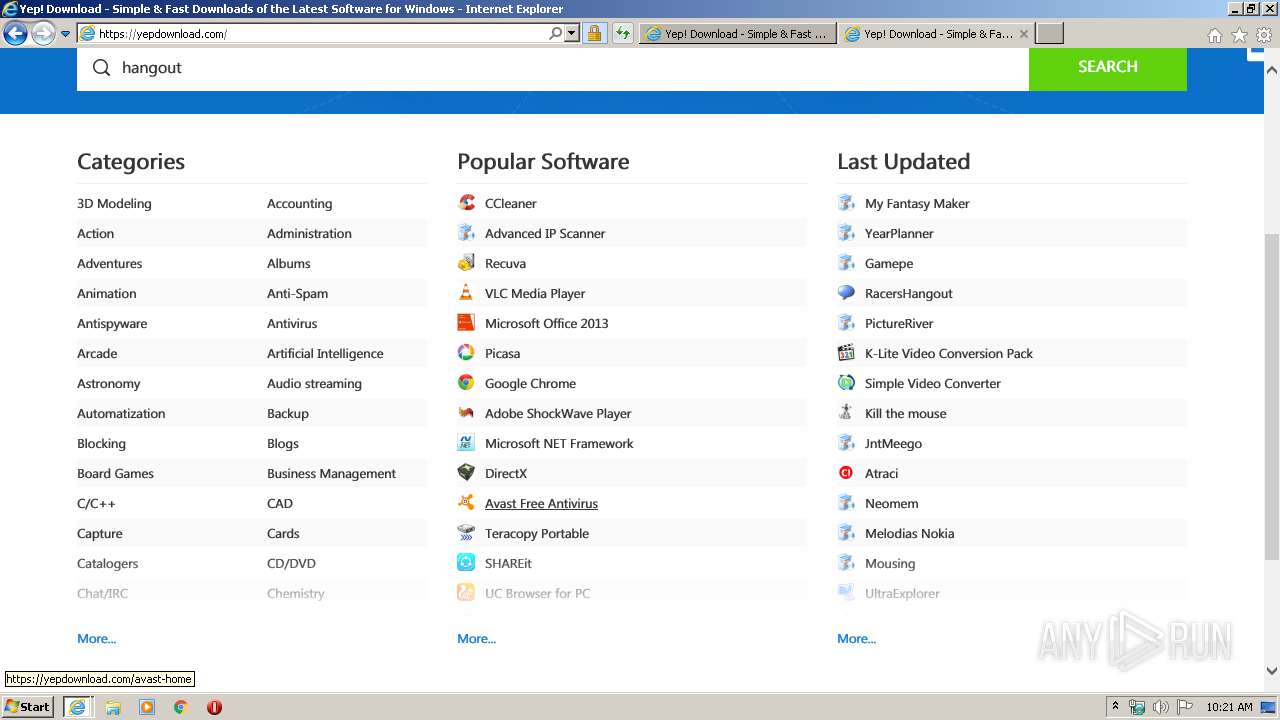1280x720 pixels.
Task: Click Internet Explorer in the taskbar
Action: [x=77, y=707]
